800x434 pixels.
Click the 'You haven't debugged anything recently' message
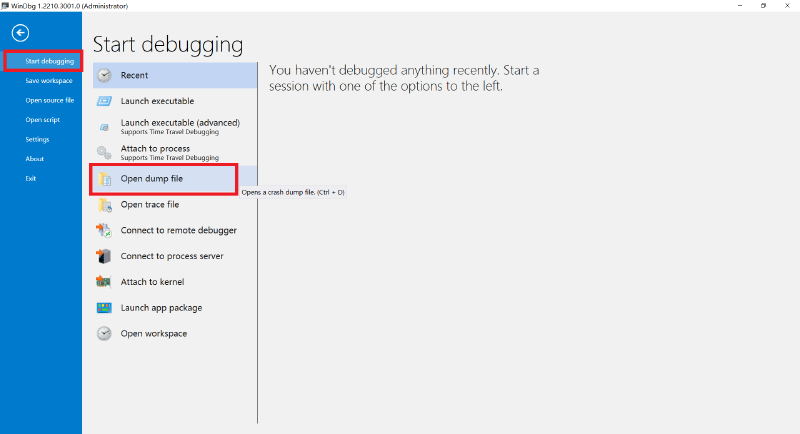tap(404, 78)
